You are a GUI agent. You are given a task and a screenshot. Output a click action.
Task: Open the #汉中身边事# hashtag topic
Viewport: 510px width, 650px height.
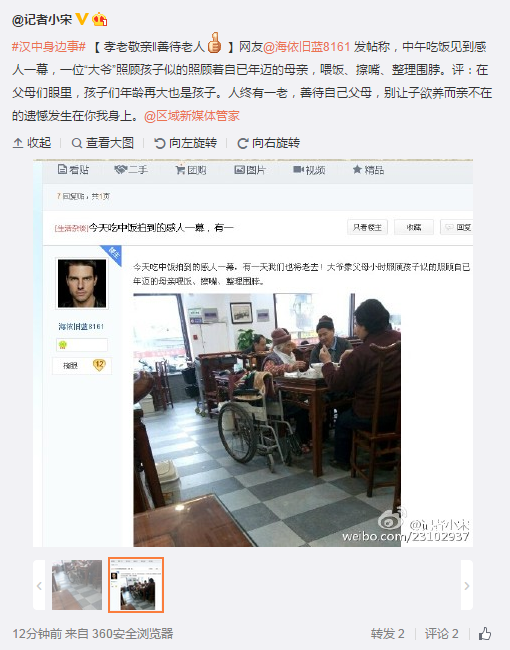(49, 46)
